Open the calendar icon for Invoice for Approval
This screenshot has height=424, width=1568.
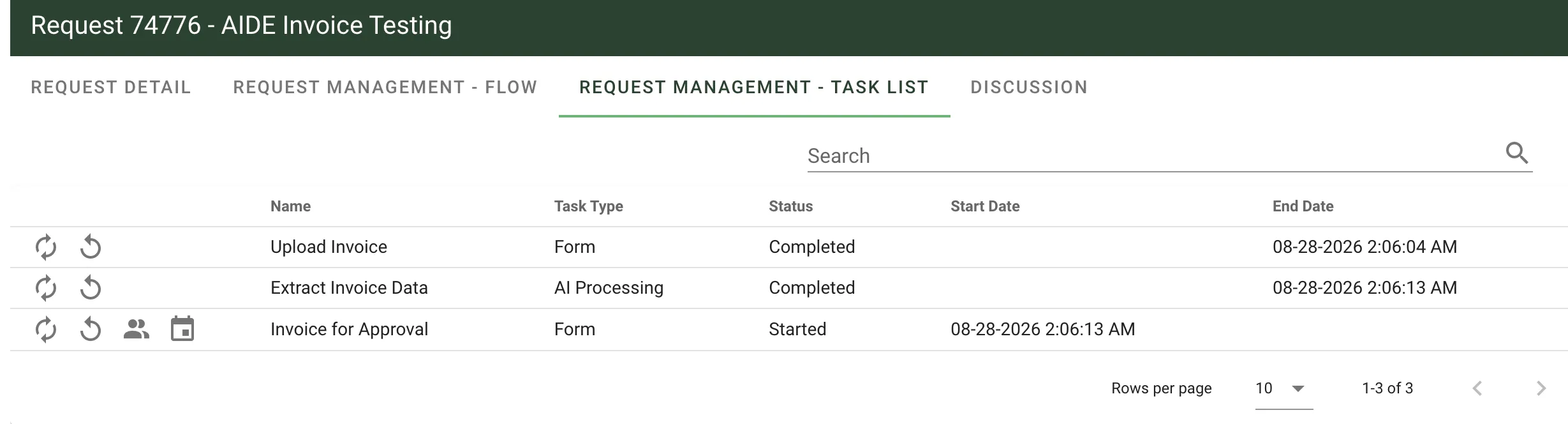[182, 329]
